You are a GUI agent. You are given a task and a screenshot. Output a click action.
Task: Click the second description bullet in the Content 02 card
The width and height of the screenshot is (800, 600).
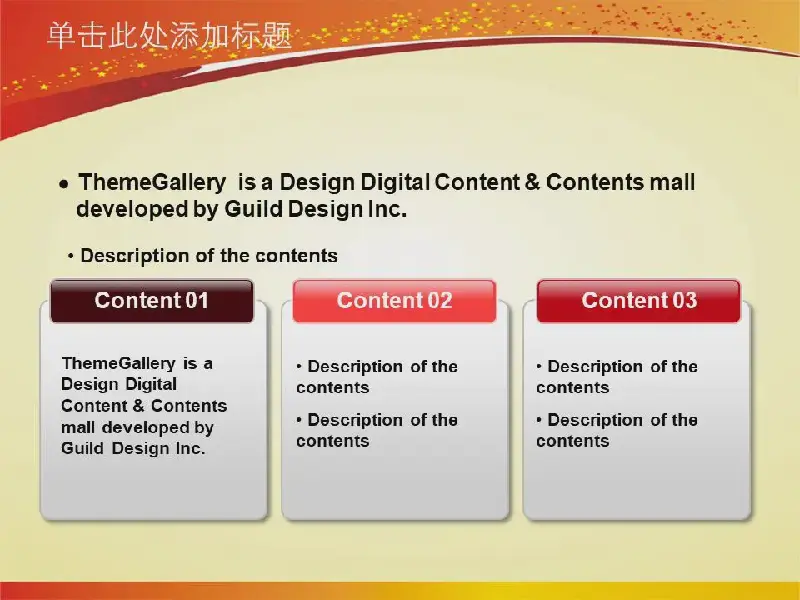pos(377,430)
